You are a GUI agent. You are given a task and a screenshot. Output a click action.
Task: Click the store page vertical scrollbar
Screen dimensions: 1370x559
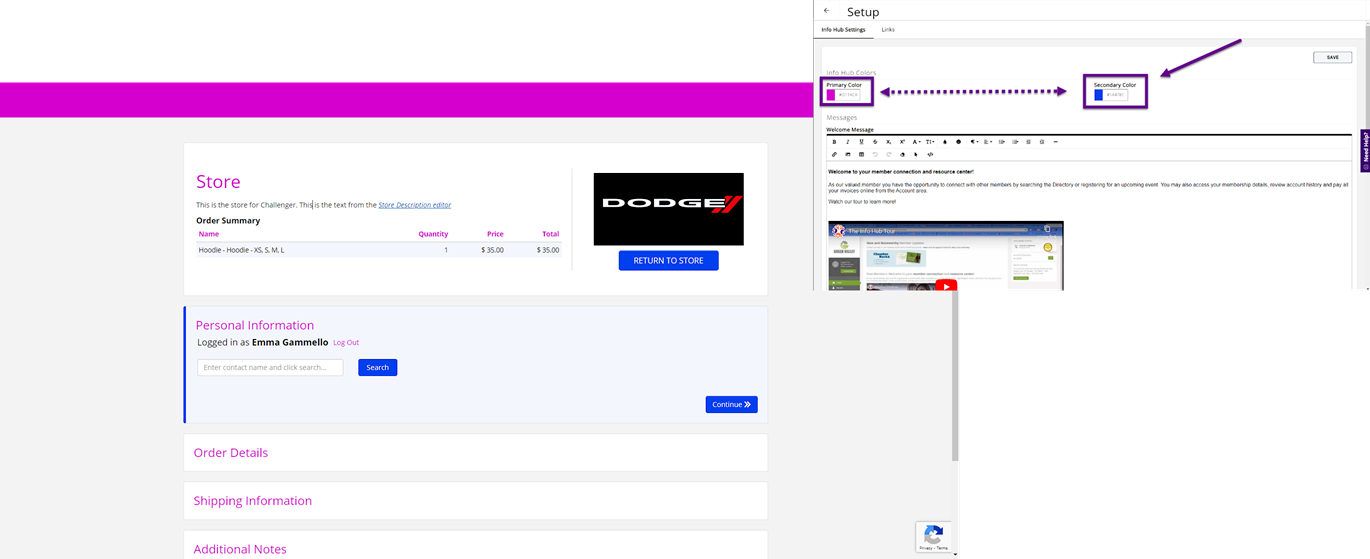[x=955, y=376]
